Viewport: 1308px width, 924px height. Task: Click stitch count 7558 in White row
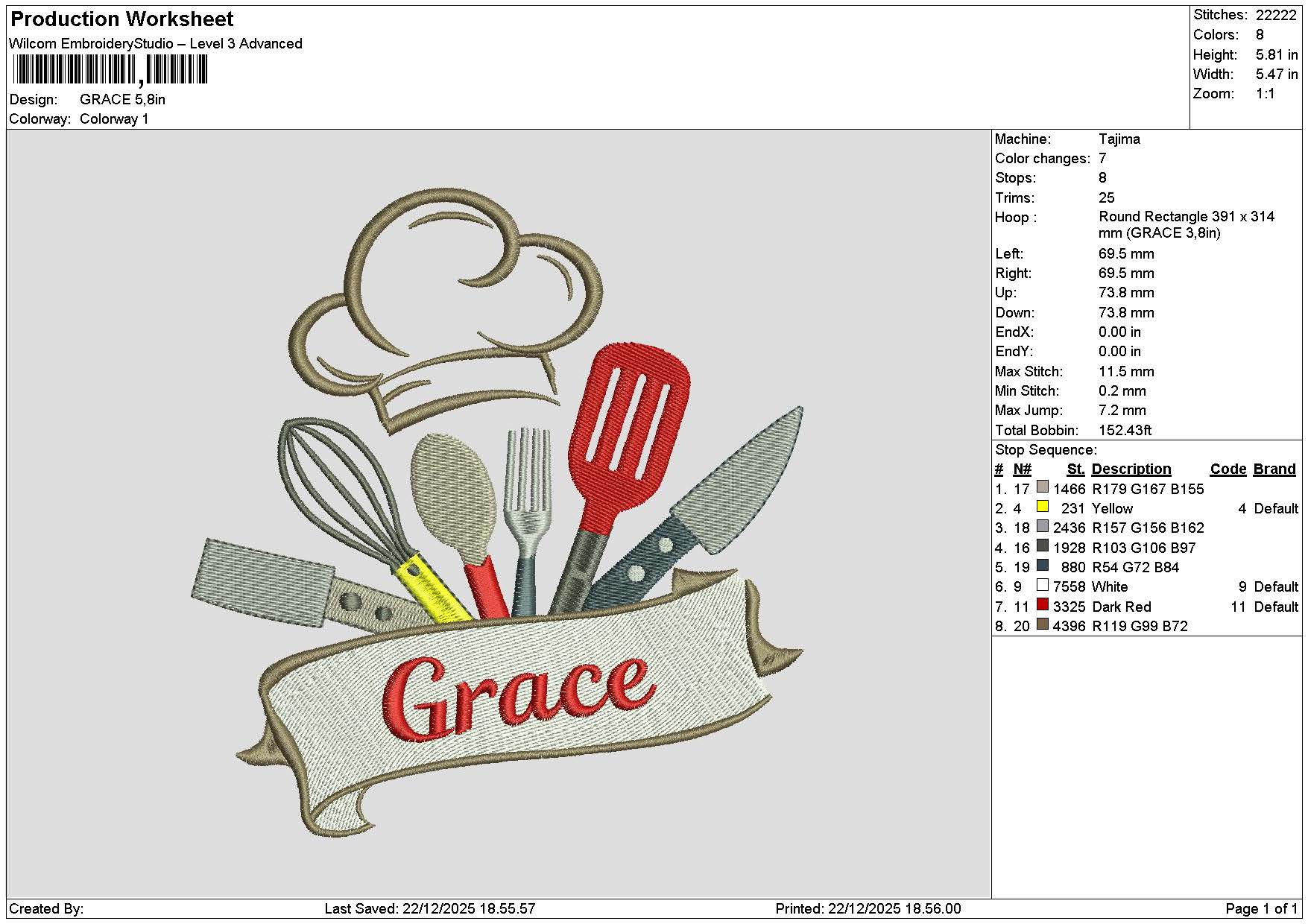1069,587
